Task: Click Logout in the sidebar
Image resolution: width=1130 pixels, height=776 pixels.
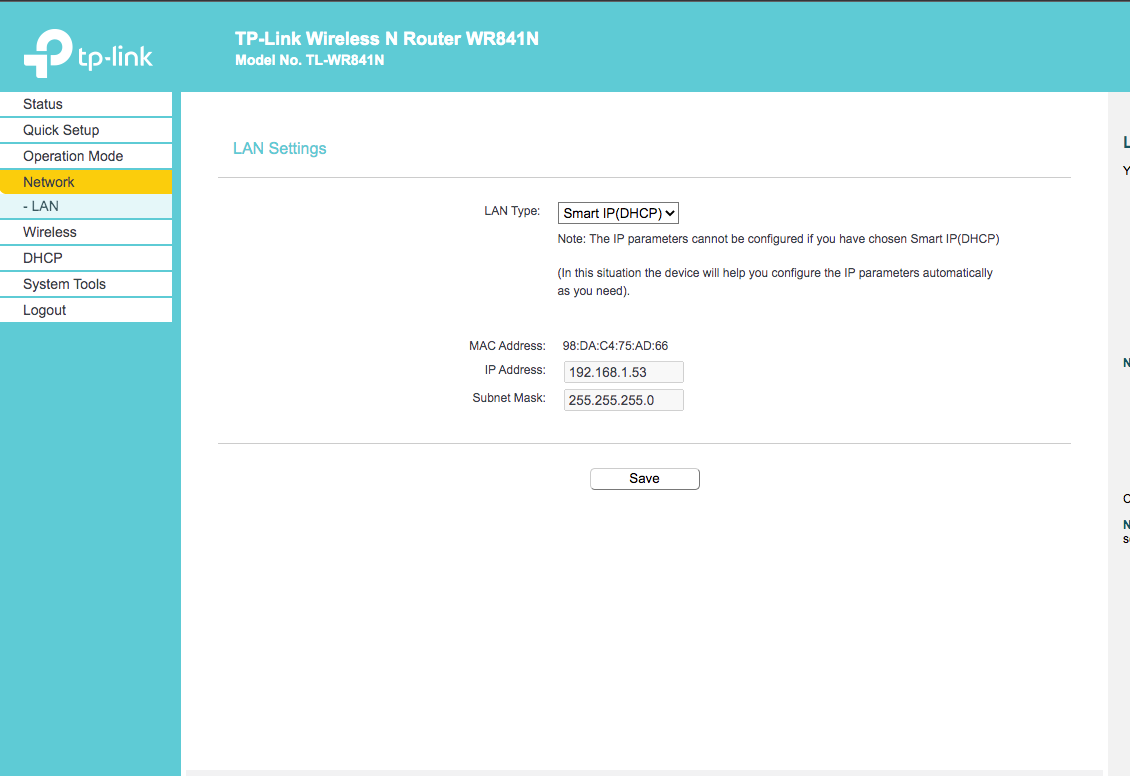Action: 86,310
